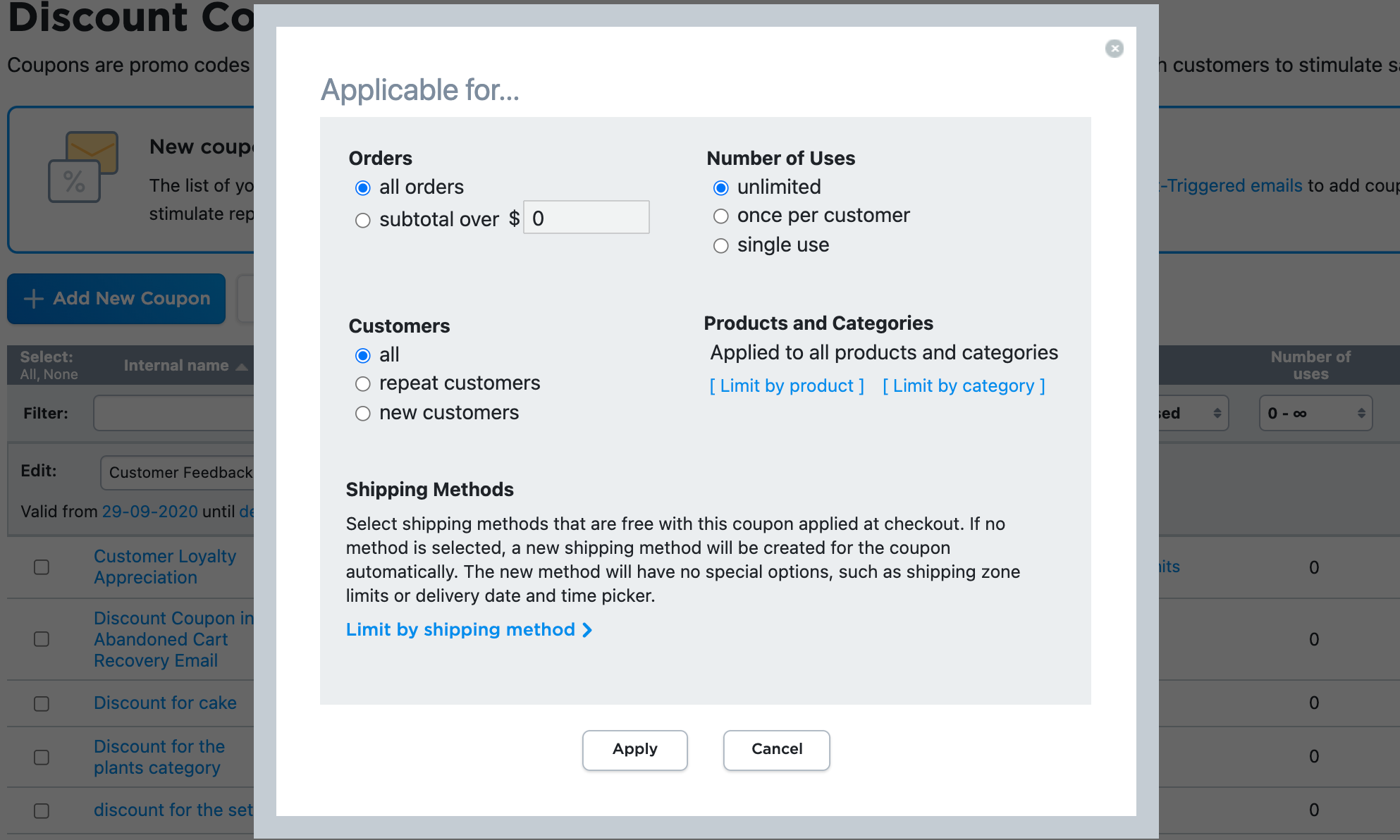Click into the subtotal amount input field

pyautogui.click(x=586, y=218)
